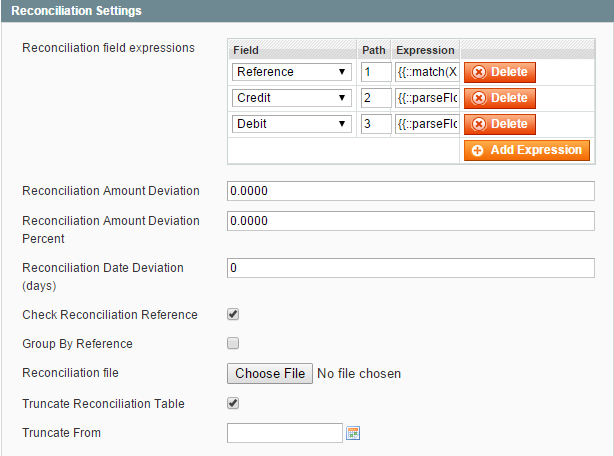Uncheck Check Reconciliation Reference checkbox
Screen dimensions: 614x456
coord(233,314)
